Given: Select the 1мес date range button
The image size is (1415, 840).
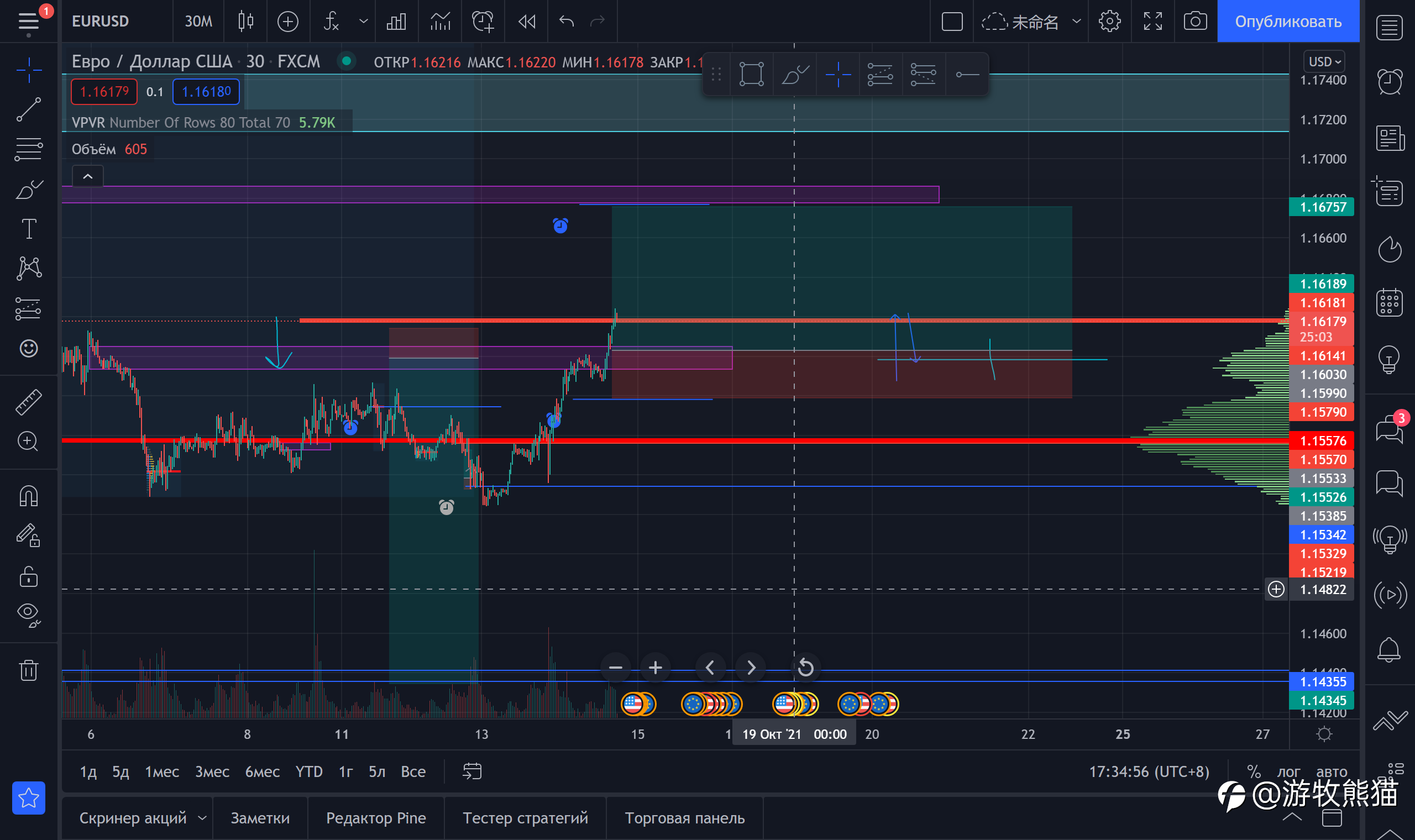Looking at the screenshot, I should 162,771.
